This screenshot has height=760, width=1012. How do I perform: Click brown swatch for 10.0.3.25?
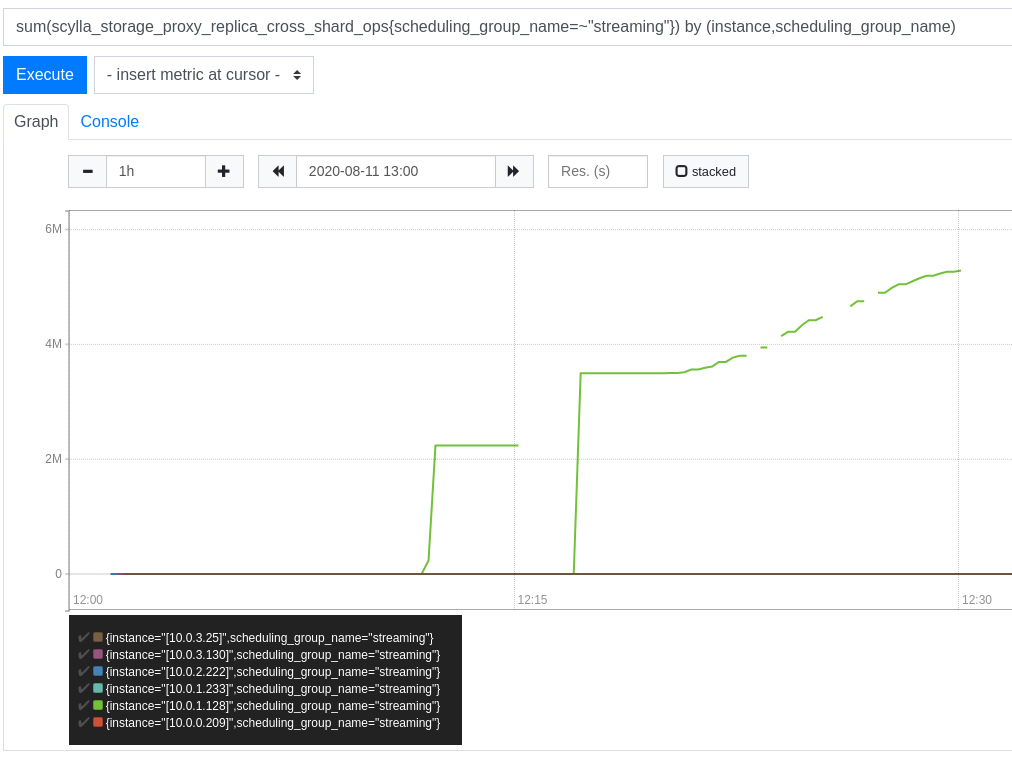coord(98,637)
